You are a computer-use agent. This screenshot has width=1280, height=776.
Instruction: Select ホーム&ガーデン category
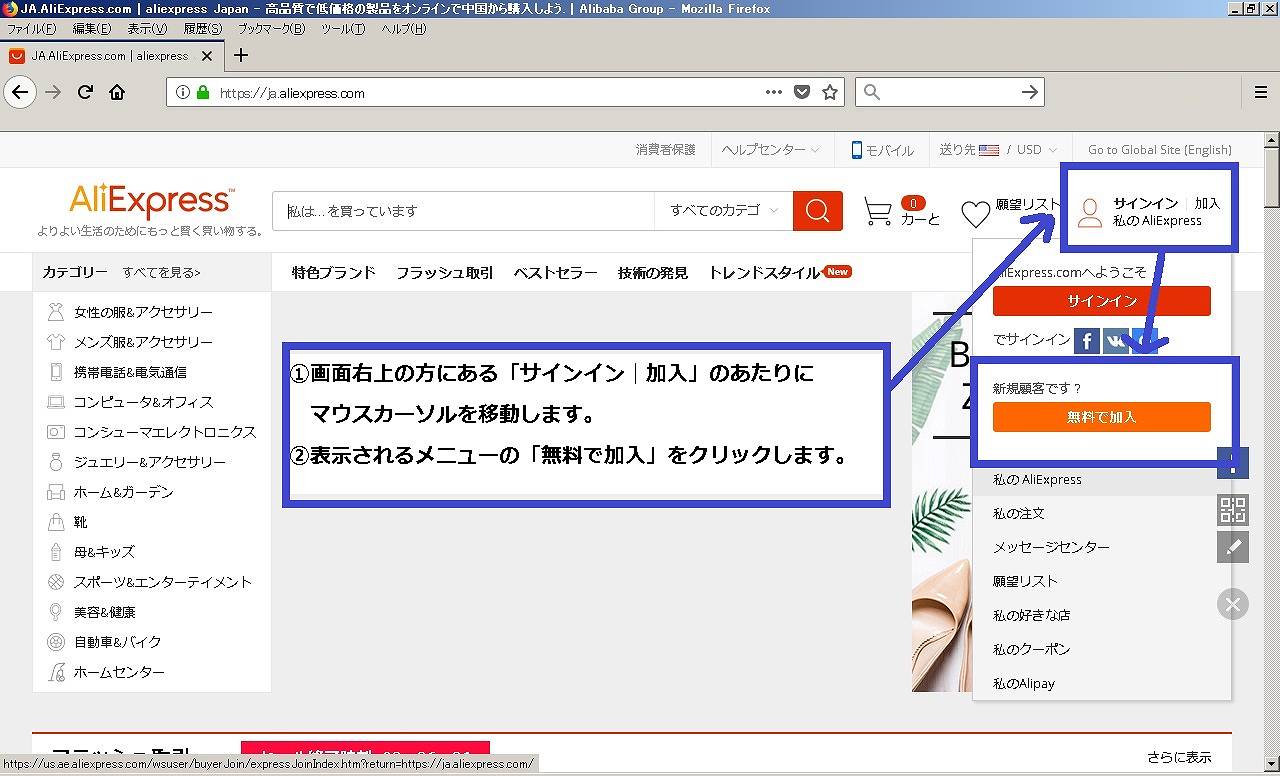[x=123, y=492]
